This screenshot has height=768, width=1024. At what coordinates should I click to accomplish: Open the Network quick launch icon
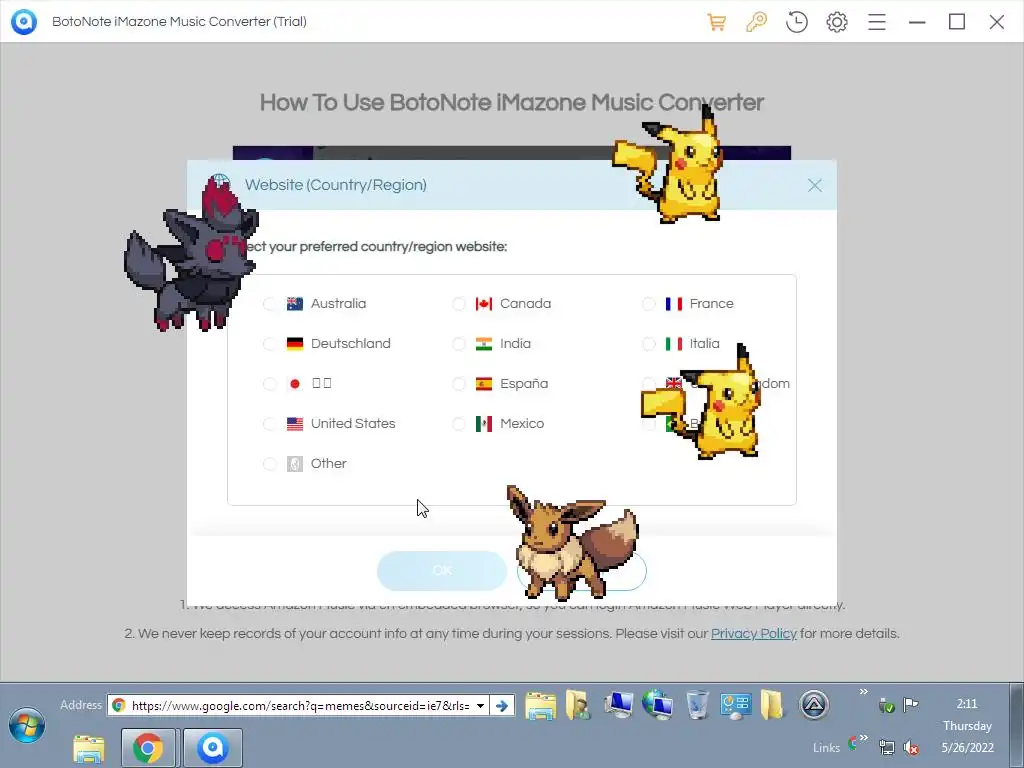(x=658, y=705)
